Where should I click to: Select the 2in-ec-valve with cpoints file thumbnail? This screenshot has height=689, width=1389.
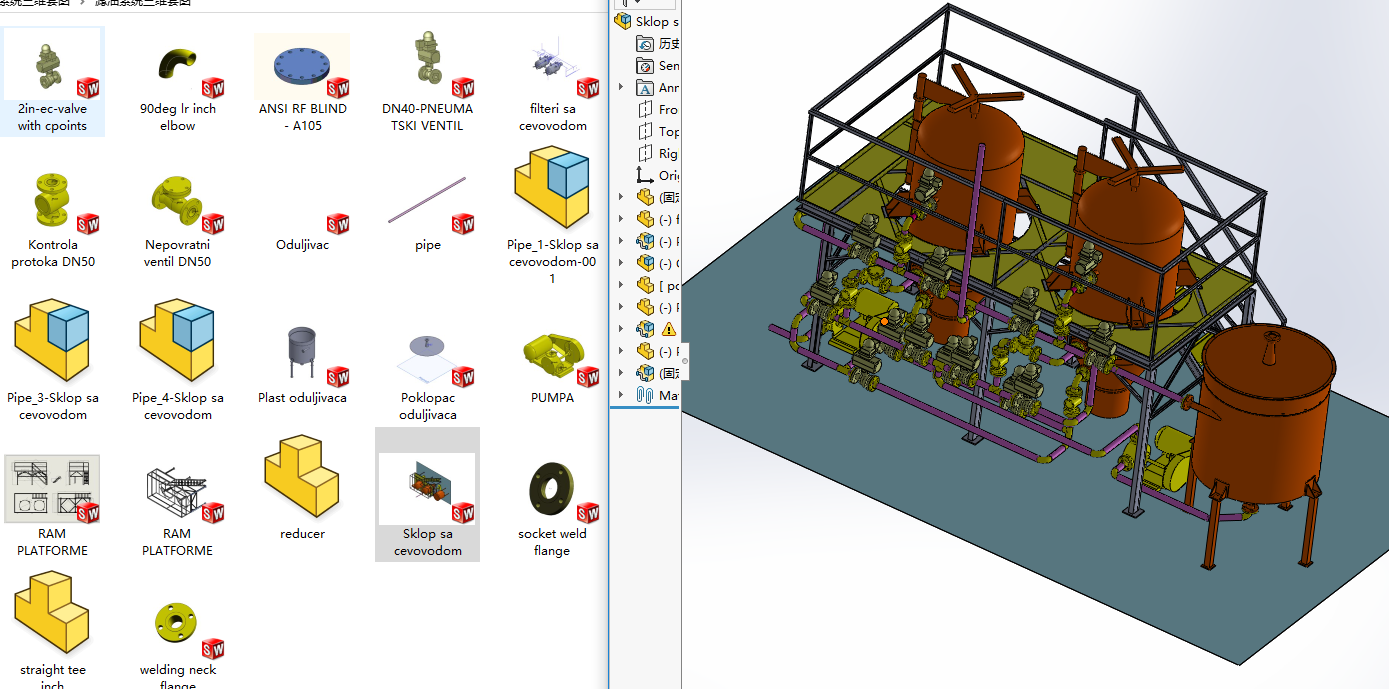[x=52, y=64]
